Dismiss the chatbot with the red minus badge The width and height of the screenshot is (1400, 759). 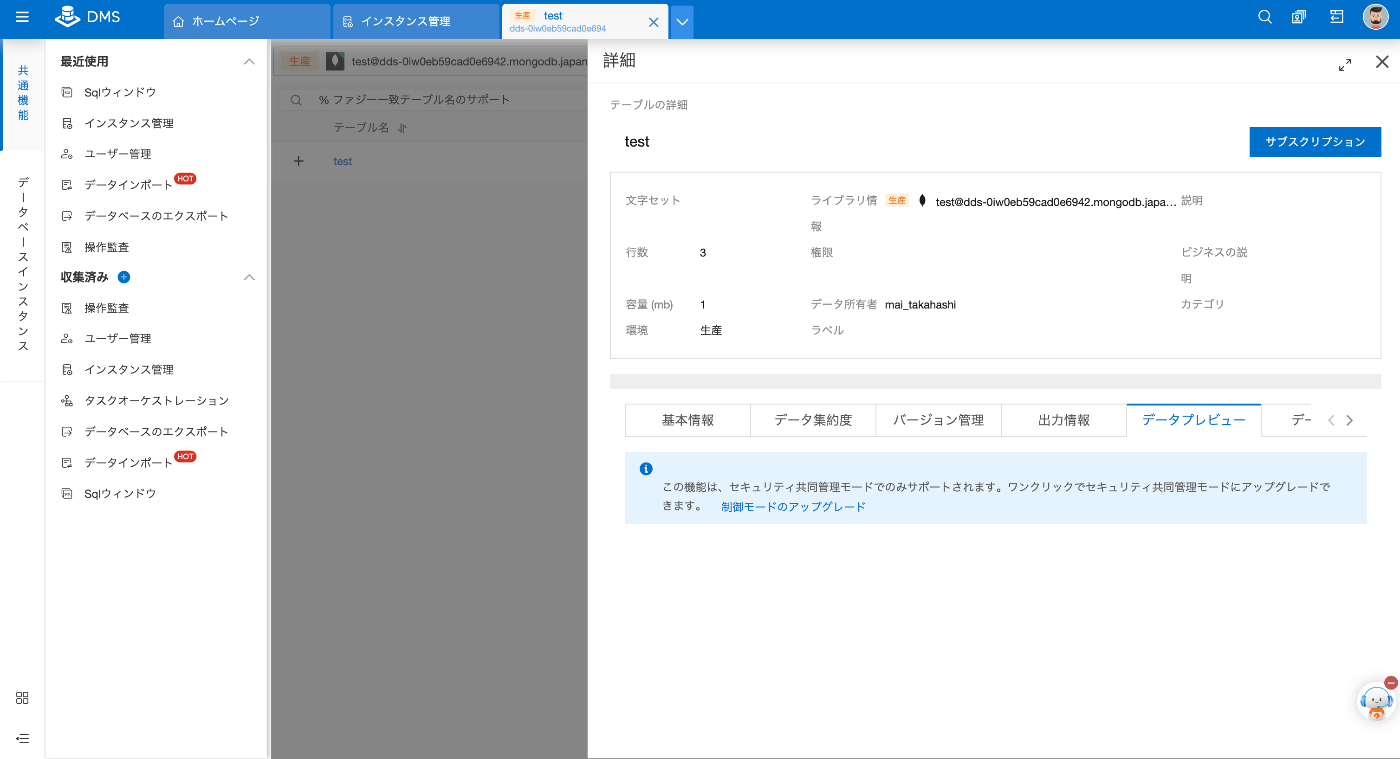click(x=1391, y=682)
